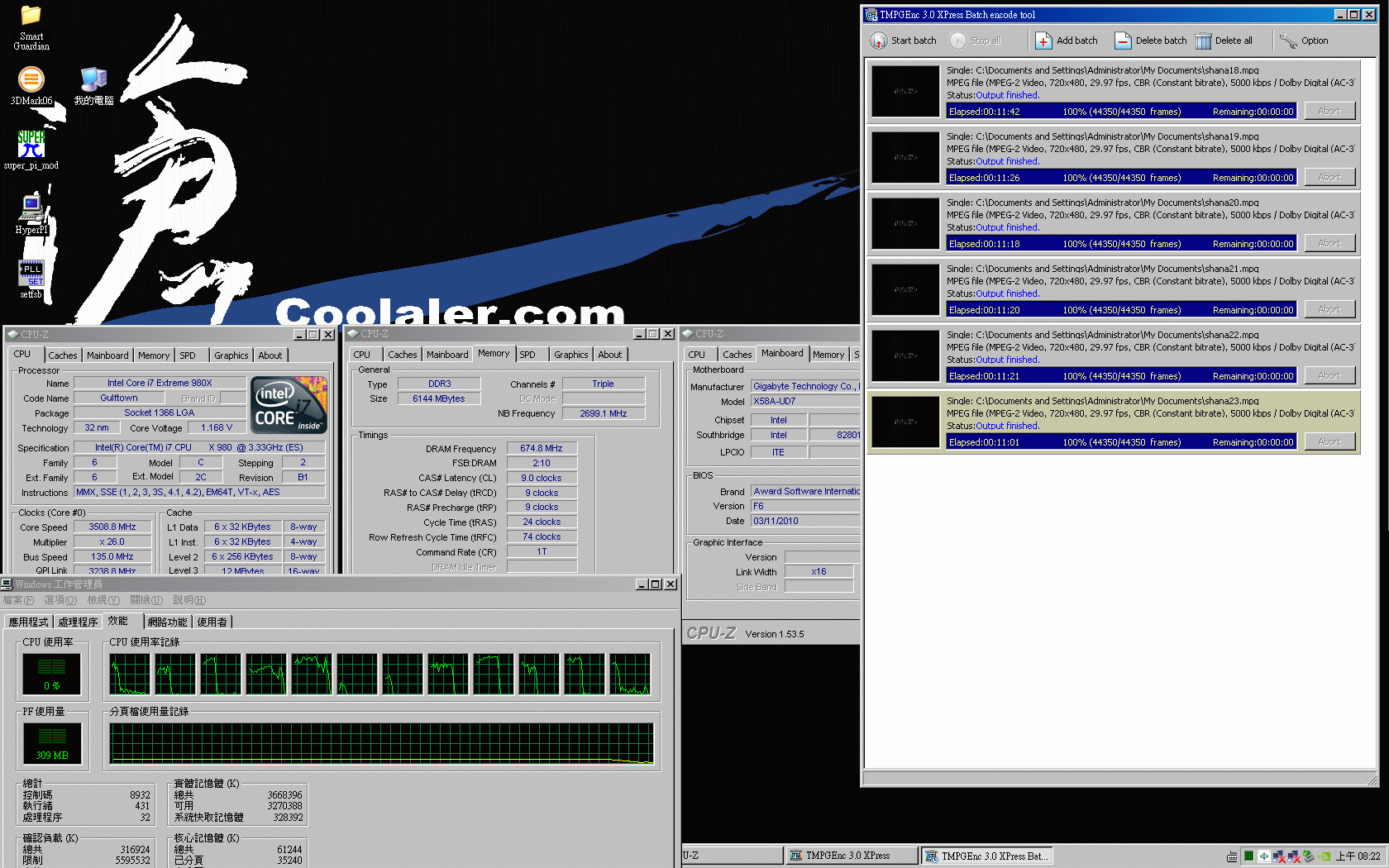Click the shana23.mpg progress bar at 100%
1389x868 pixels.
(x=1121, y=442)
